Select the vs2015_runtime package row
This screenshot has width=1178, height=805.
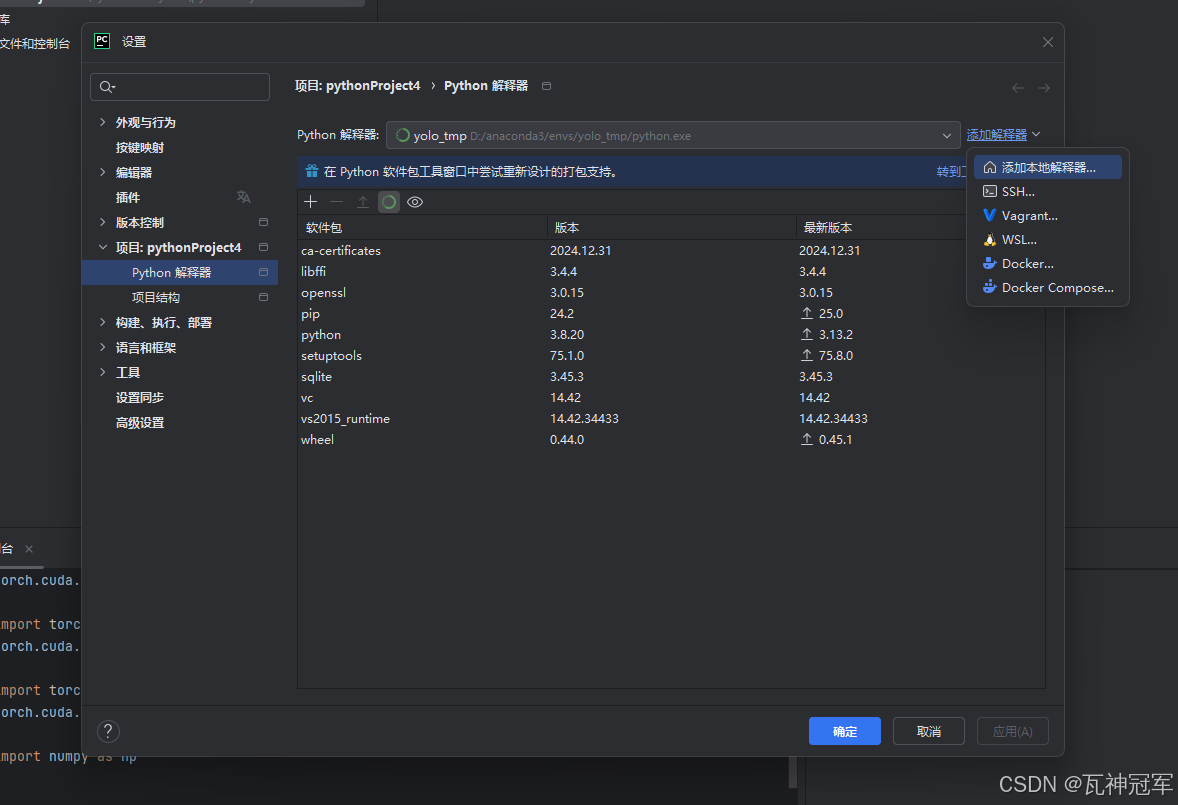click(x=671, y=419)
